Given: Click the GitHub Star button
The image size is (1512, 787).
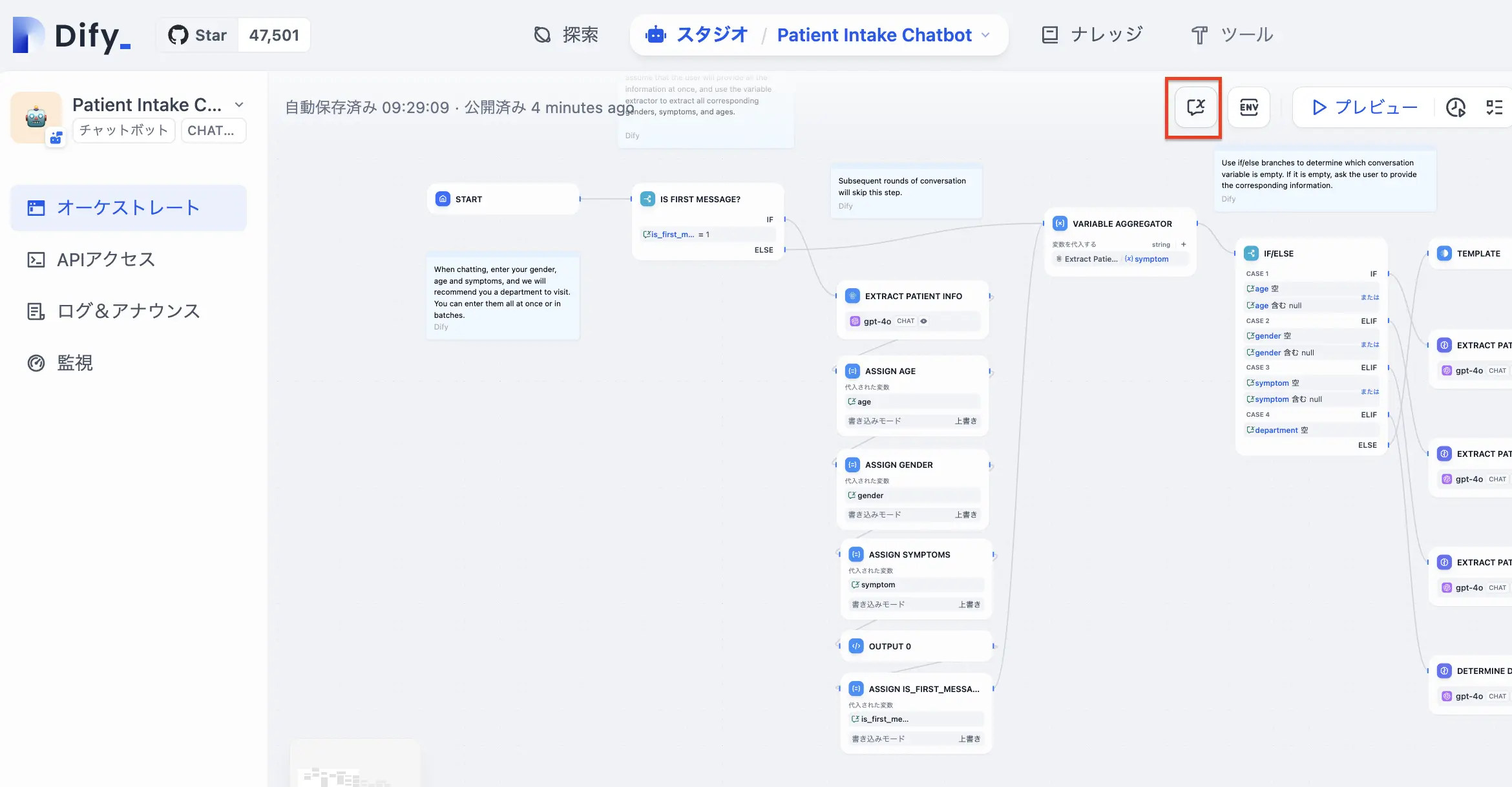Looking at the screenshot, I should click(x=198, y=35).
